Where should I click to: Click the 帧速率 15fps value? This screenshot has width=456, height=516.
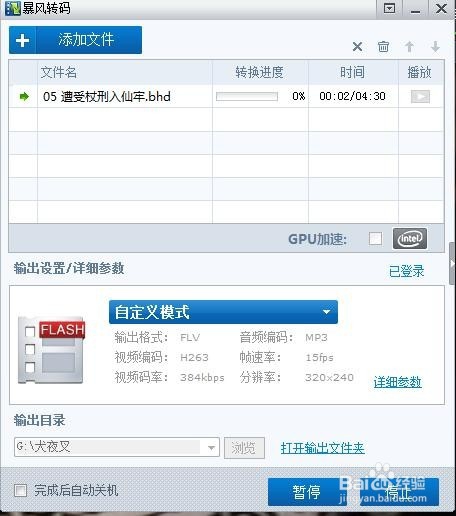319,358
